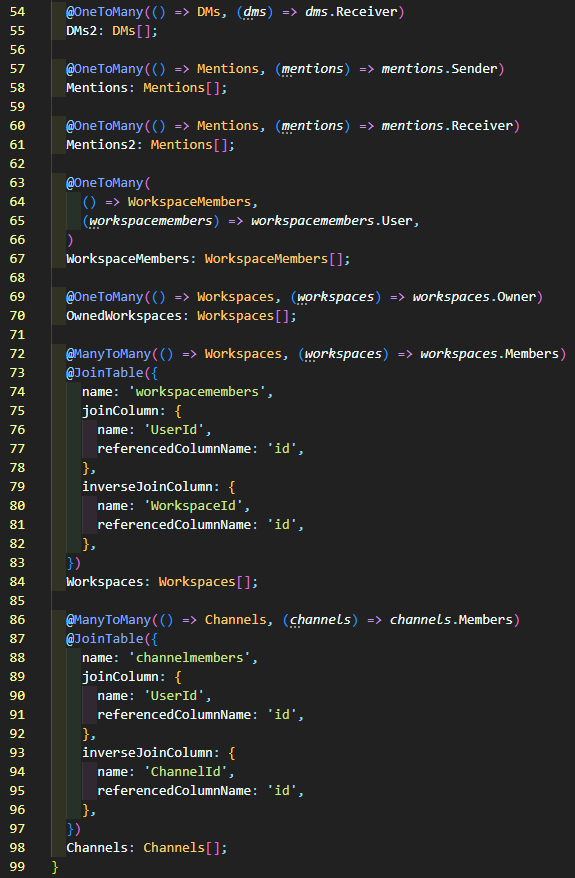The width and height of the screenshot is (575, 878).
Task: Click Channels property name on line 98
Action: click(x=97, y=848)
